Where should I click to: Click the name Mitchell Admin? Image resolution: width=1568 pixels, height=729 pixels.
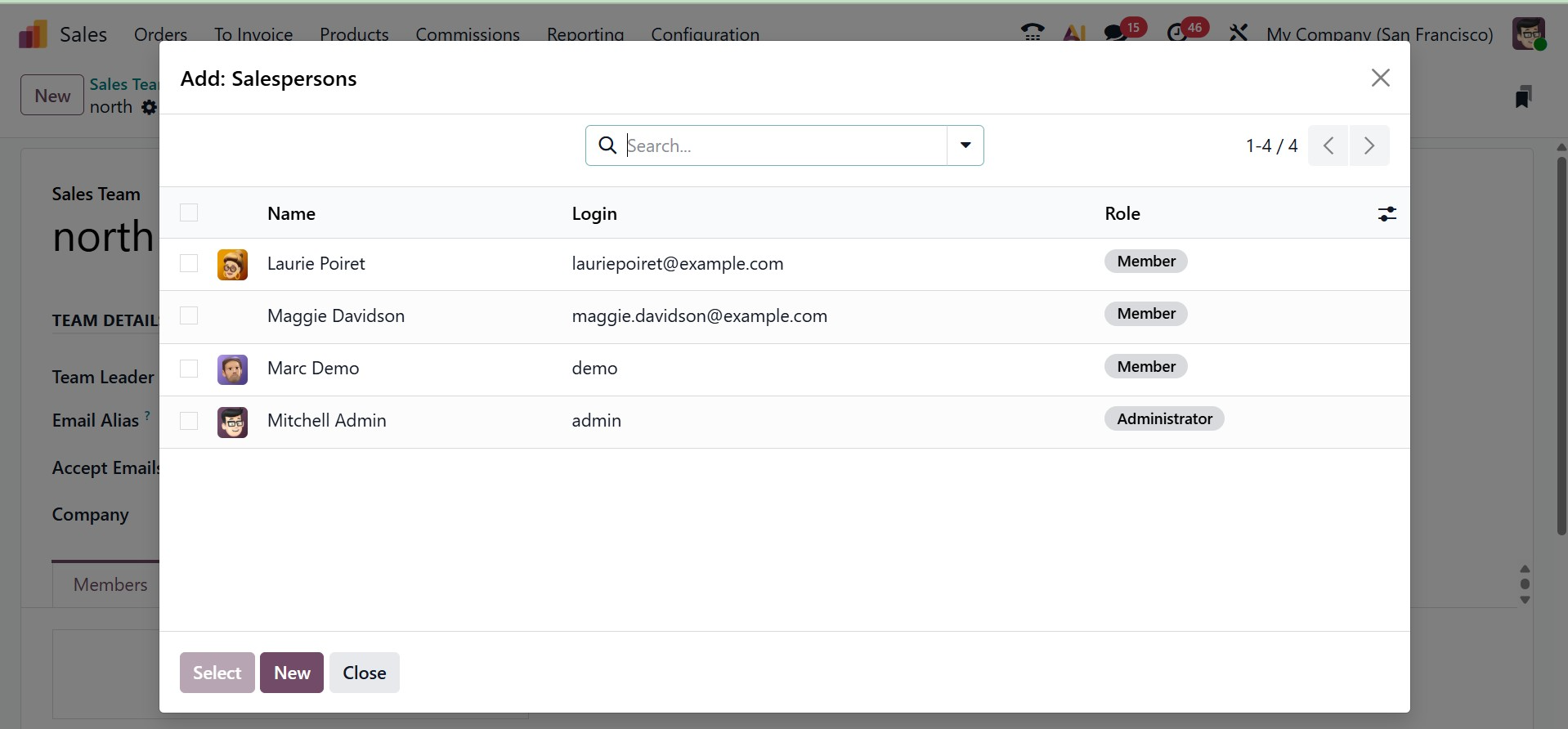(327, 420)
